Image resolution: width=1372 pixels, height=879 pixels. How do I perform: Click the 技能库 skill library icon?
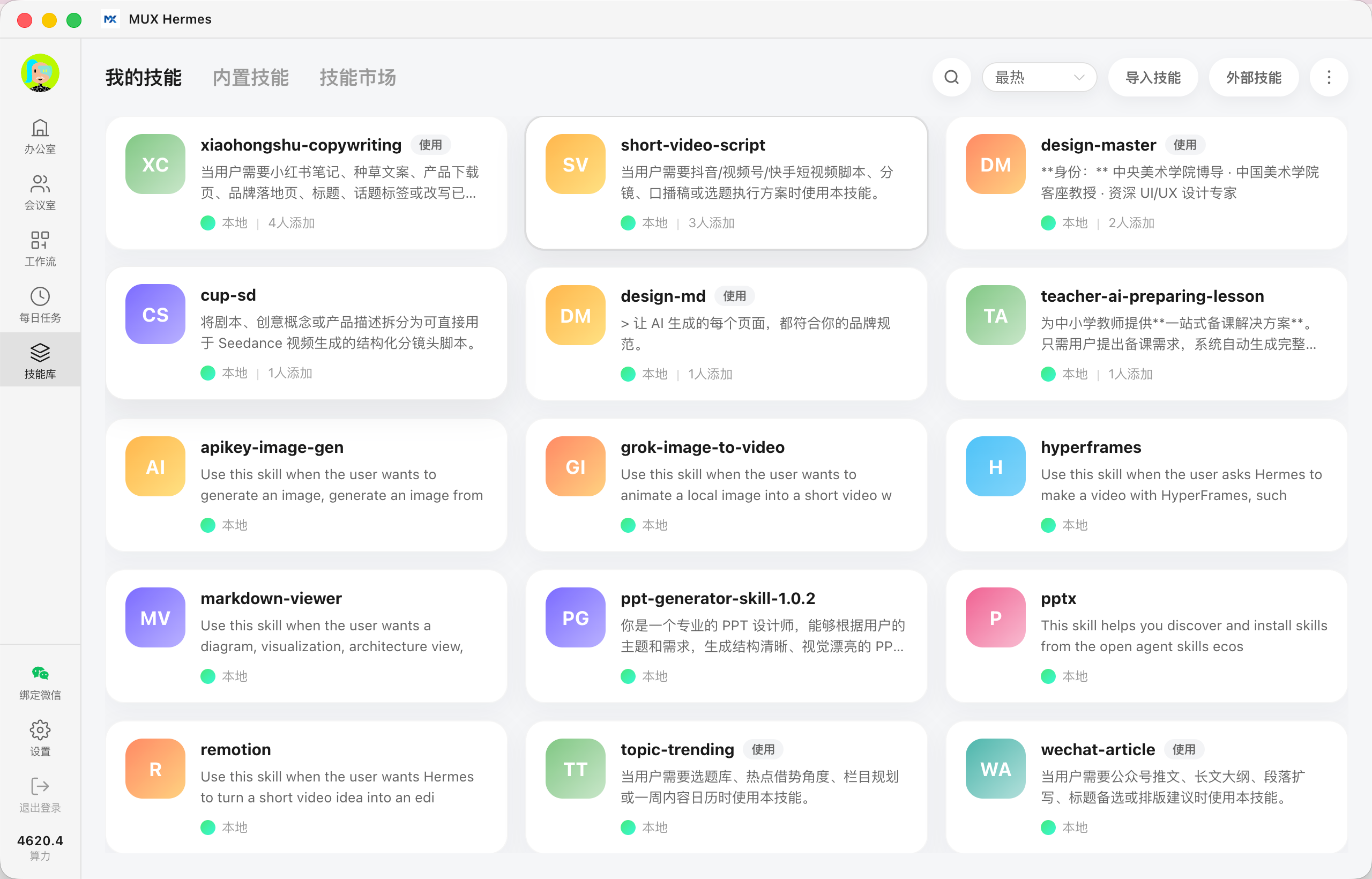tap(40, 353)
